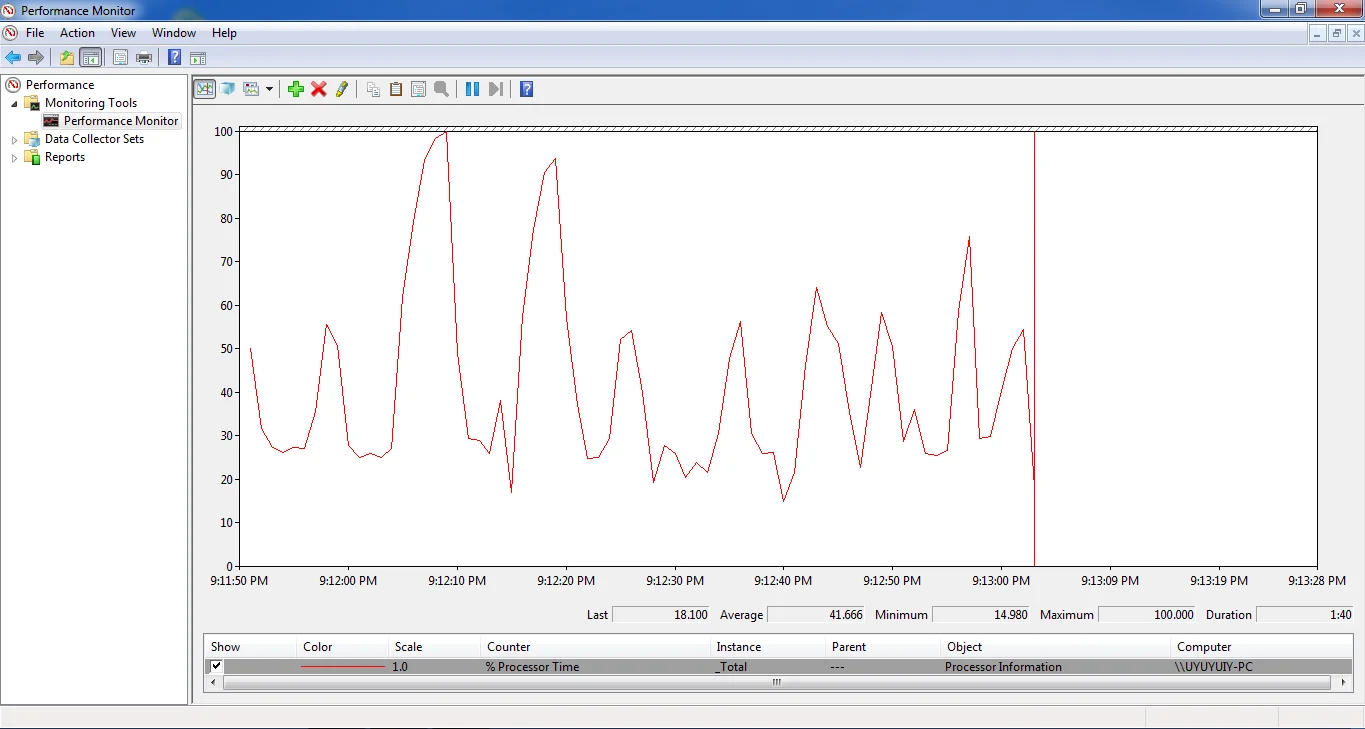Click the Instance column header
Viewport: 1365px width, 729px height.
point(768,647)
